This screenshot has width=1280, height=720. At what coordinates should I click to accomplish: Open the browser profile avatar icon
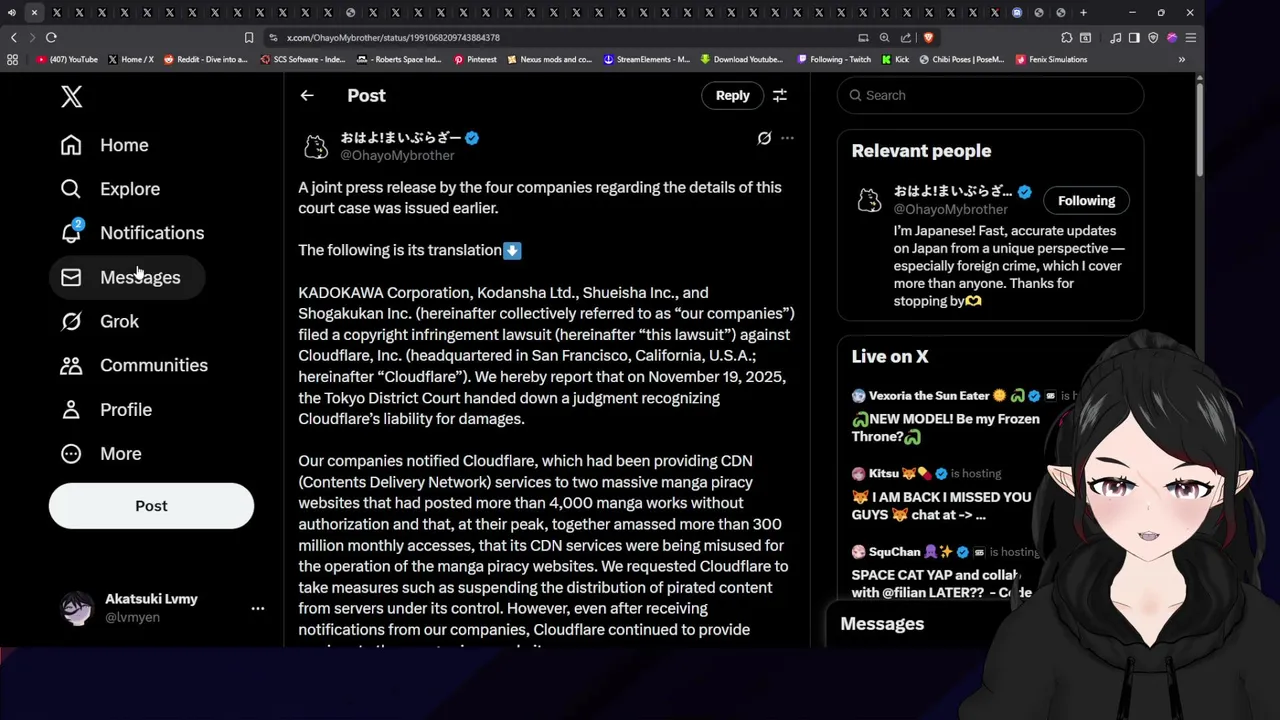click(1172, 37)
